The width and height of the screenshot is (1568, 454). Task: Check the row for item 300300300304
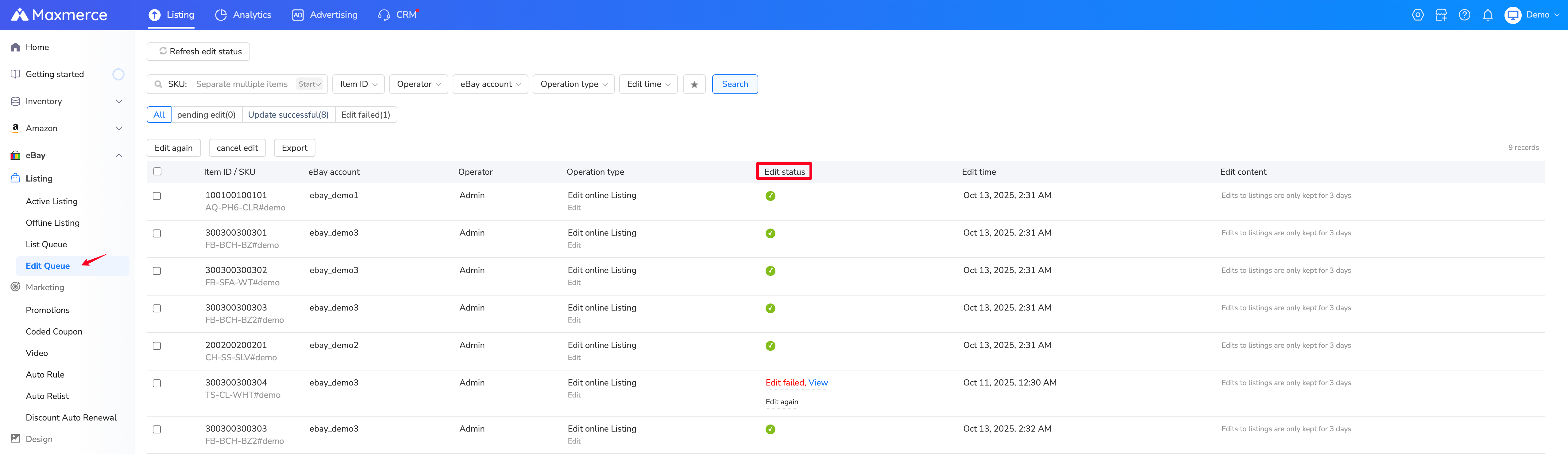point(157,383)
